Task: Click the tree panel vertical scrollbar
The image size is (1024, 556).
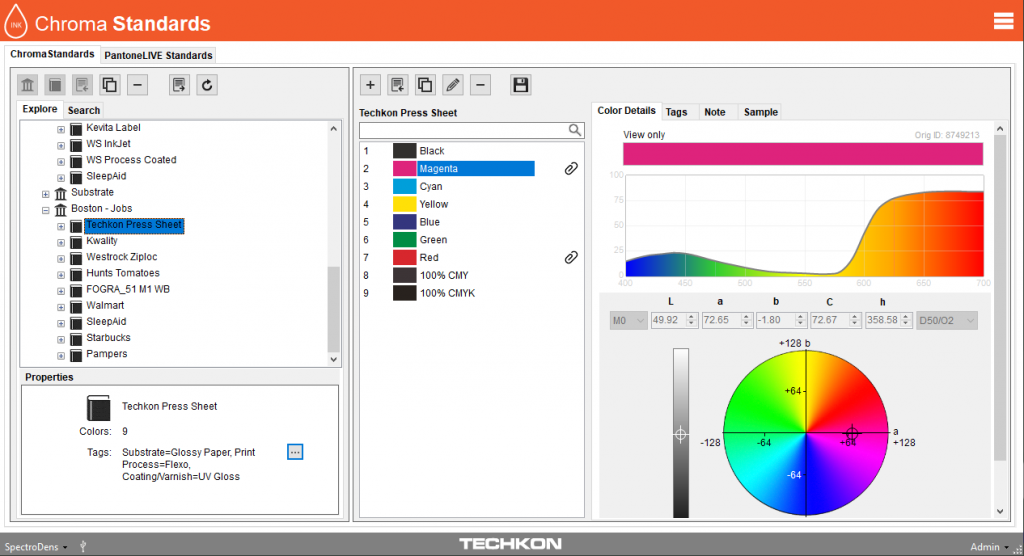Action: point(334,309)
